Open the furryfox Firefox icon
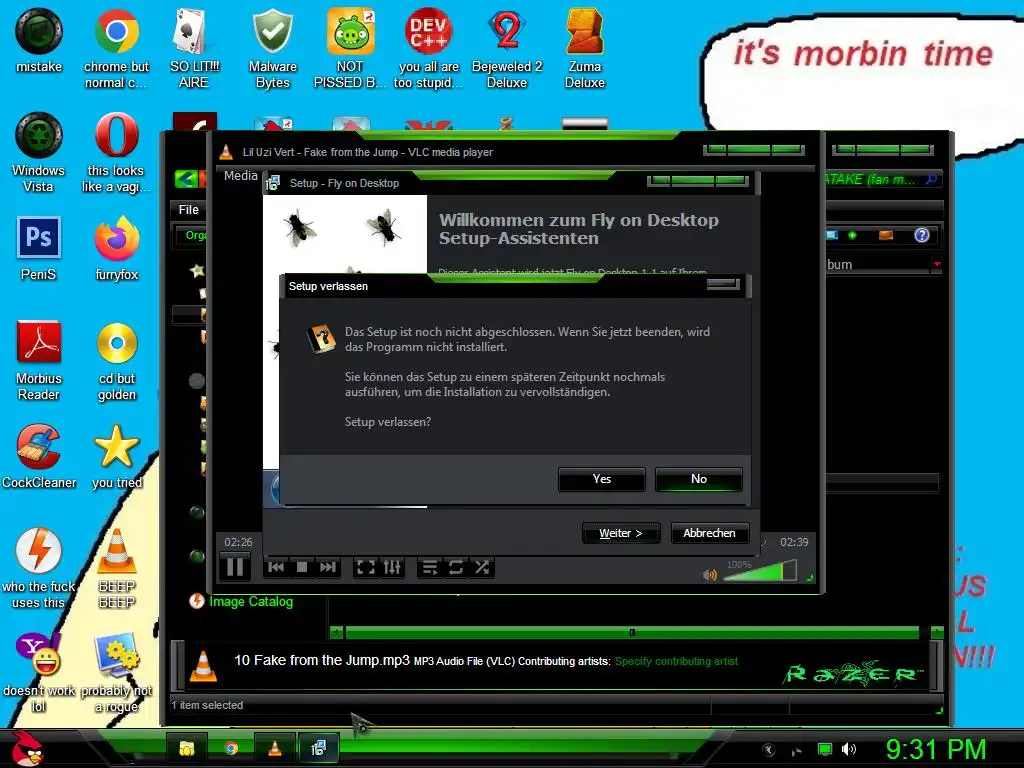 (116, 249)
